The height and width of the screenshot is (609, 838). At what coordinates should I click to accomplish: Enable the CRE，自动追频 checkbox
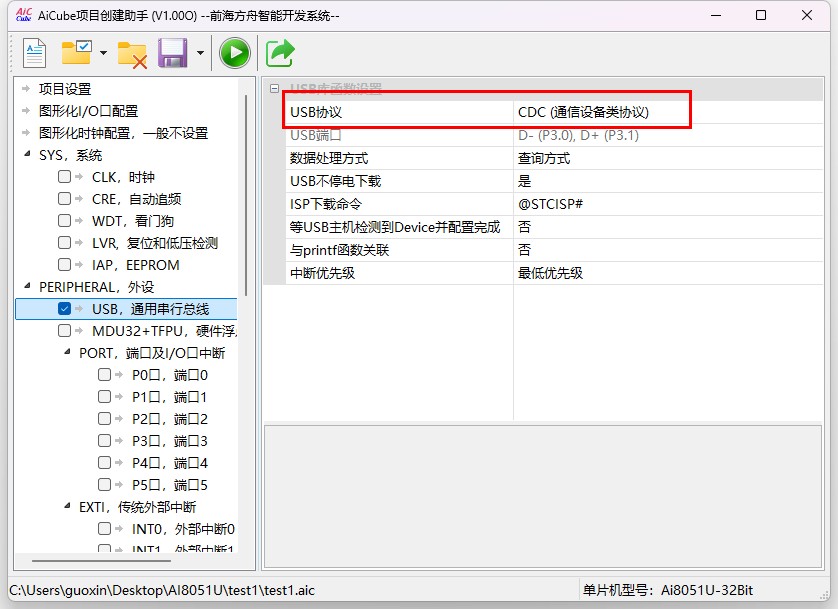click(x=64, y=198)
